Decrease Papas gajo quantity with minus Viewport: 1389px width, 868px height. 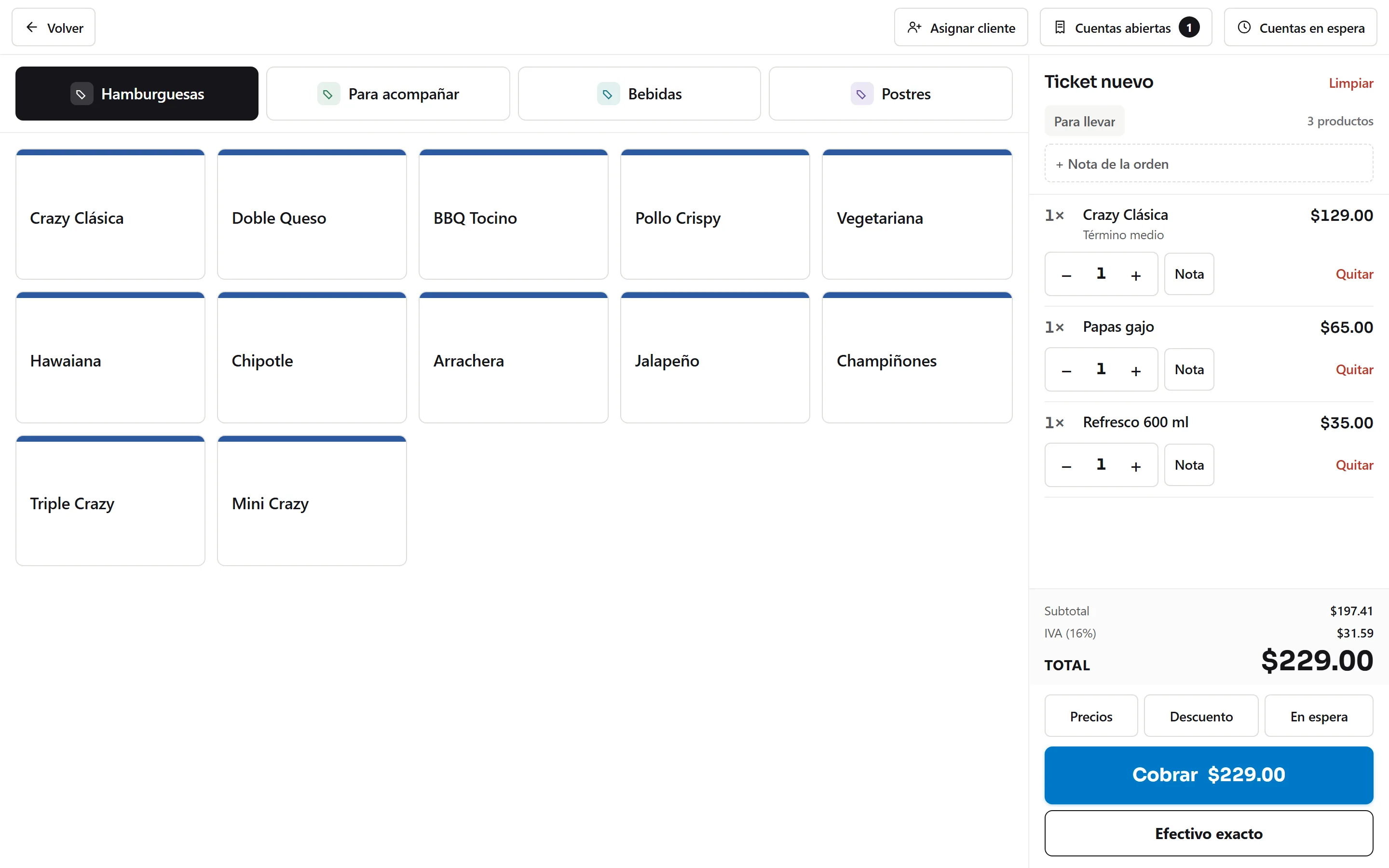tap(1066, 370)
